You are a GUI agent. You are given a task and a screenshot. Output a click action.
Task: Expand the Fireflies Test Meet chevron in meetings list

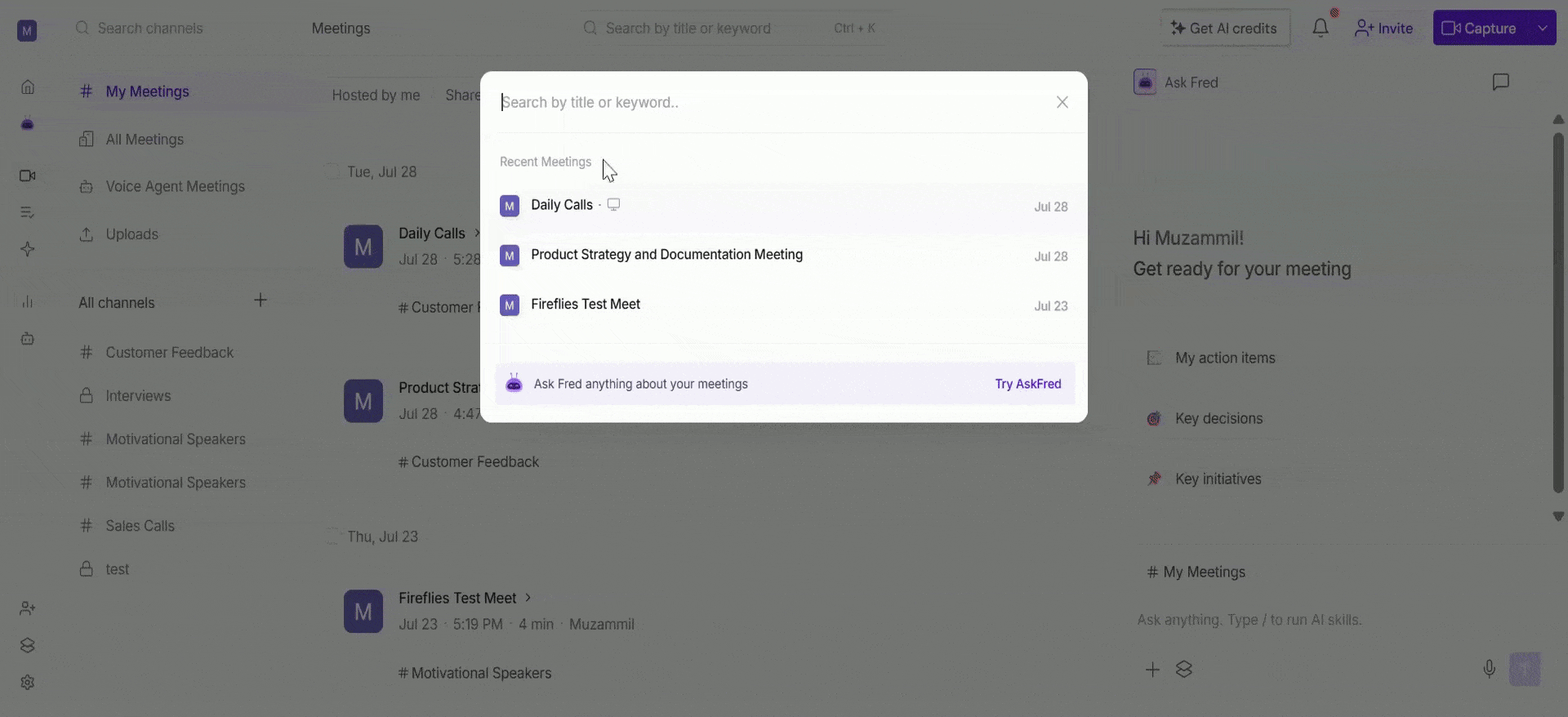[x=528, y=598]
